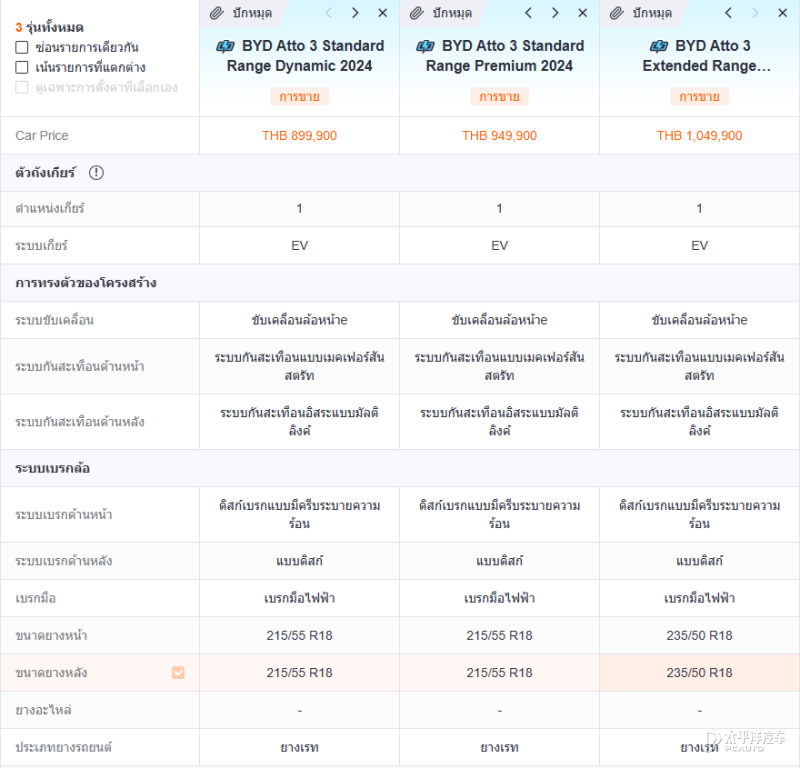Select the ขนาดยางหน้า row label

coord(51,635)
